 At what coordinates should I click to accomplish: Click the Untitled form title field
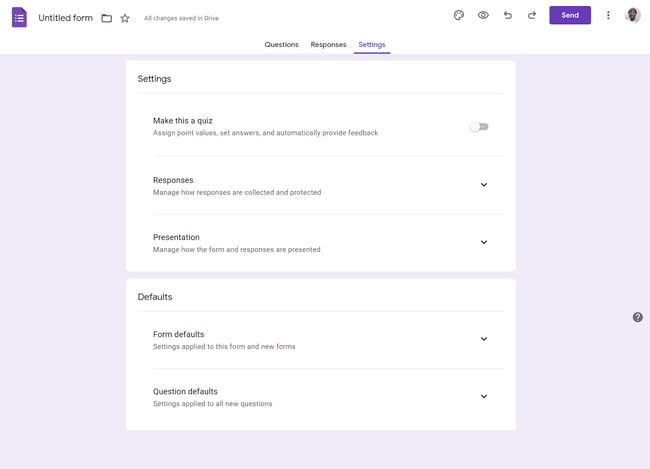(65, 18)
